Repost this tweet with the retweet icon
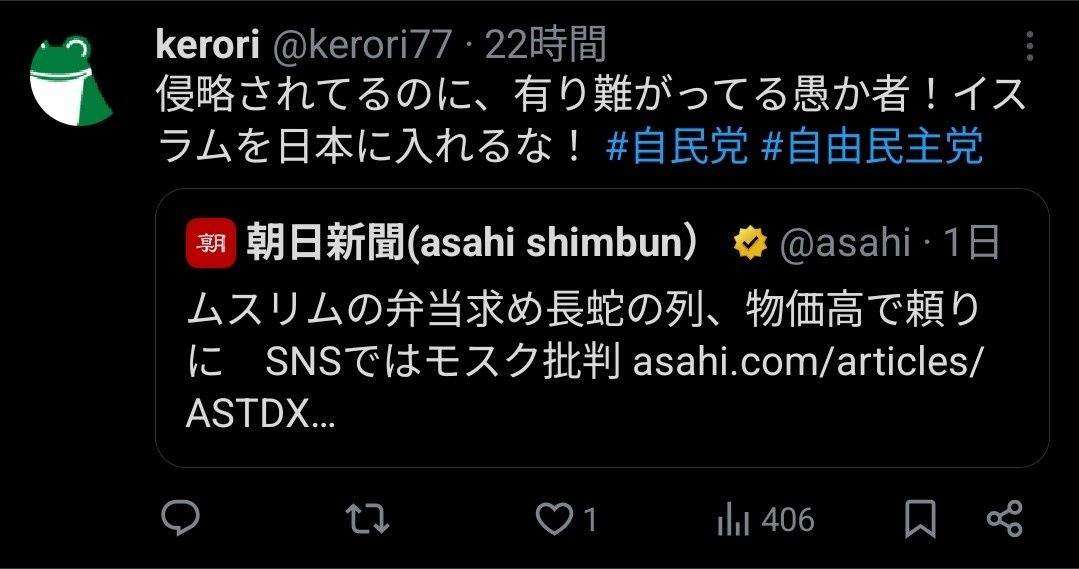This screenshot has width=1079, height=569. click(367, 519)
